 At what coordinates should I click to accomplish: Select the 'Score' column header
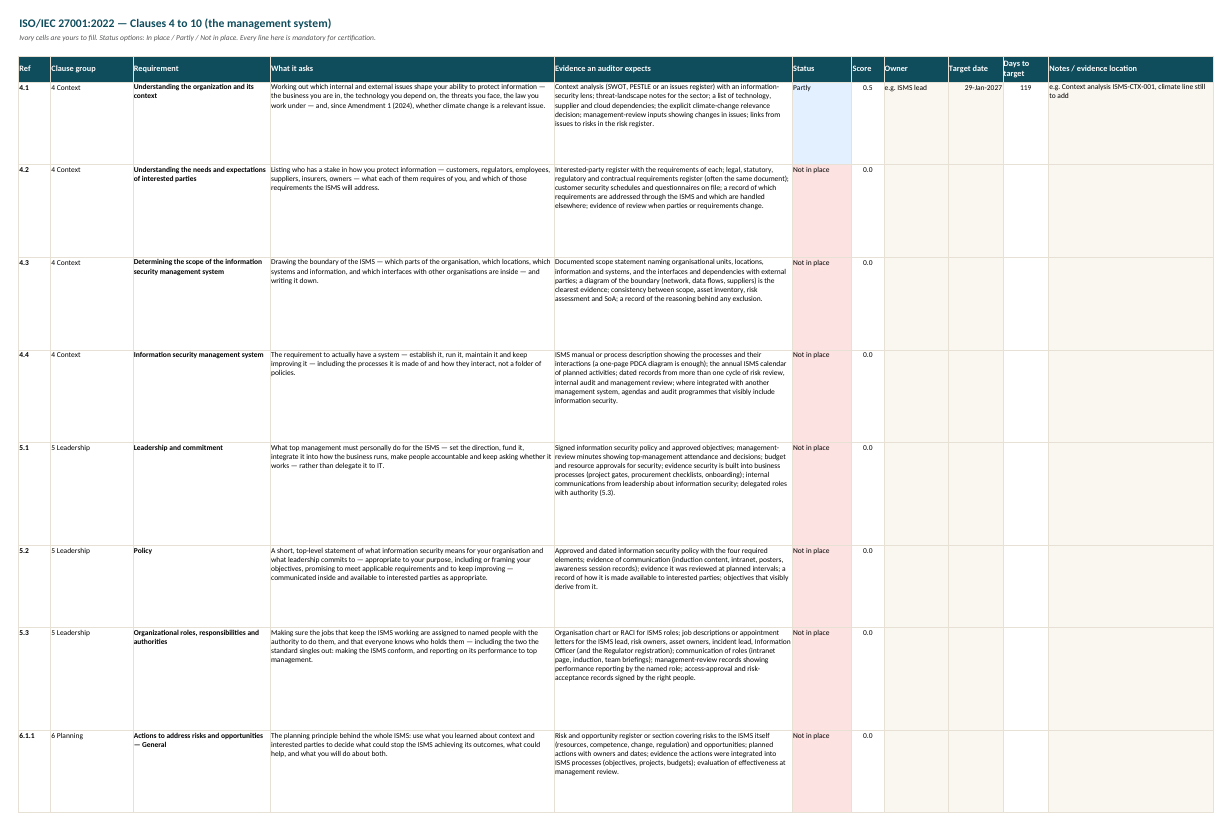(867, 69)
